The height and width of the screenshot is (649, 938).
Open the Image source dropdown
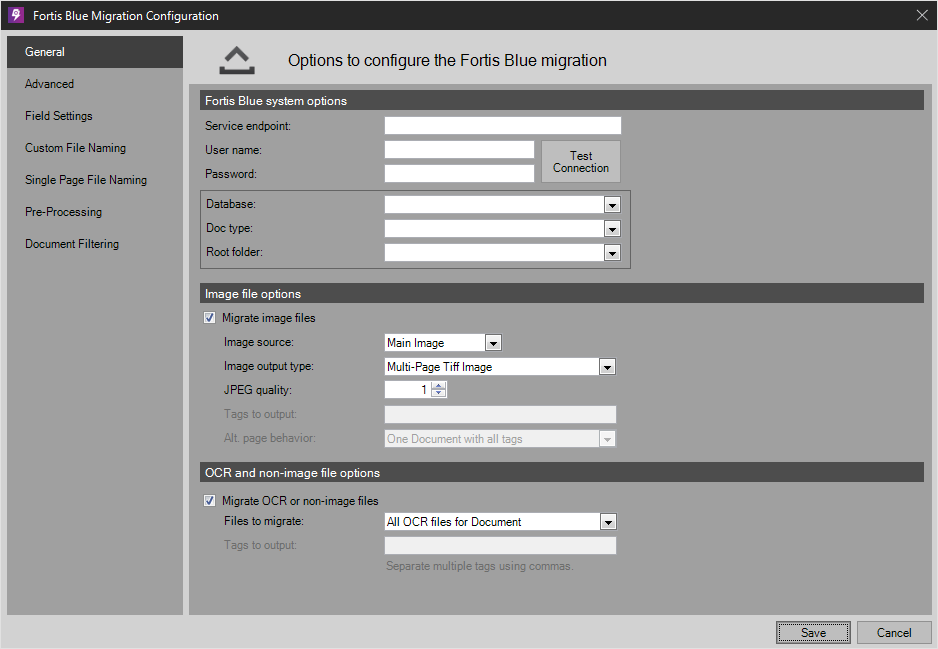click(493, 343)
